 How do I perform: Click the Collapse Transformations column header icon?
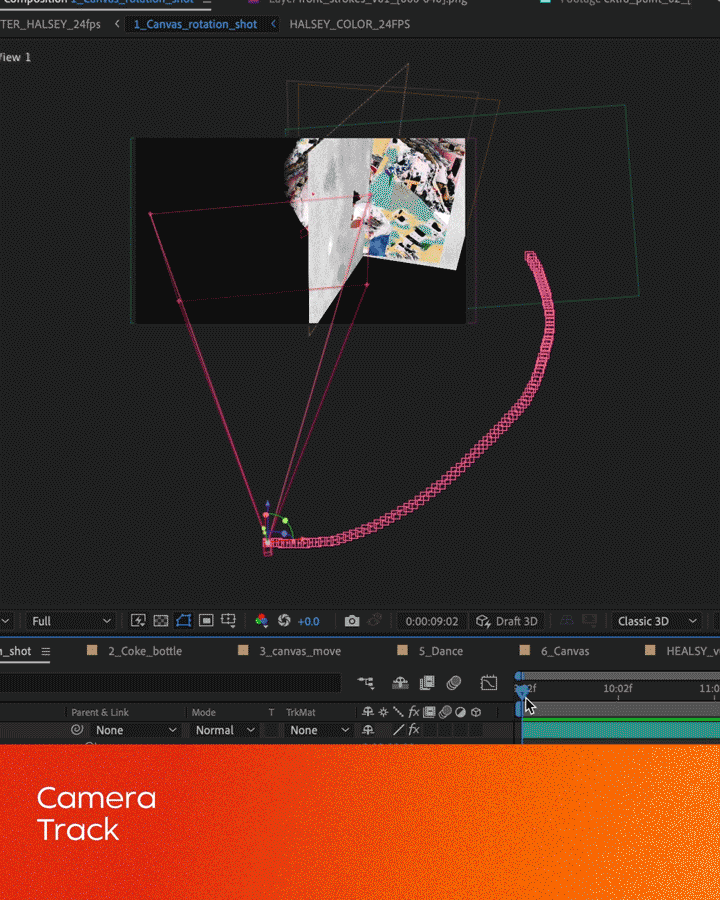tap(384, 712)
